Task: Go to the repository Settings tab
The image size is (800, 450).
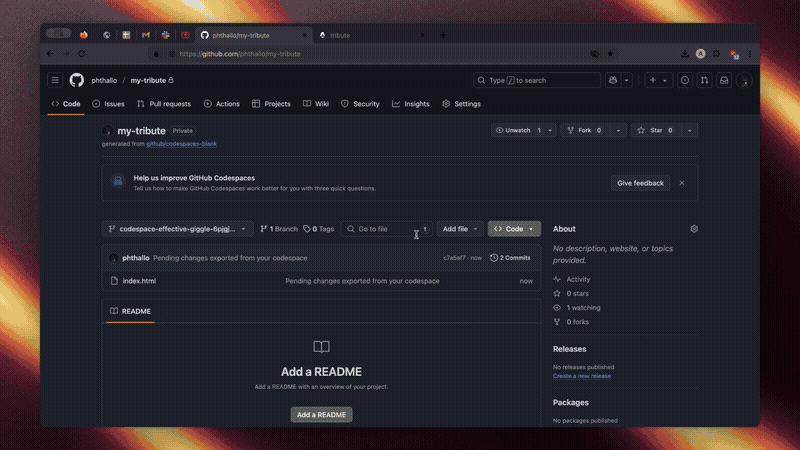Action: (x=461, y=104)
